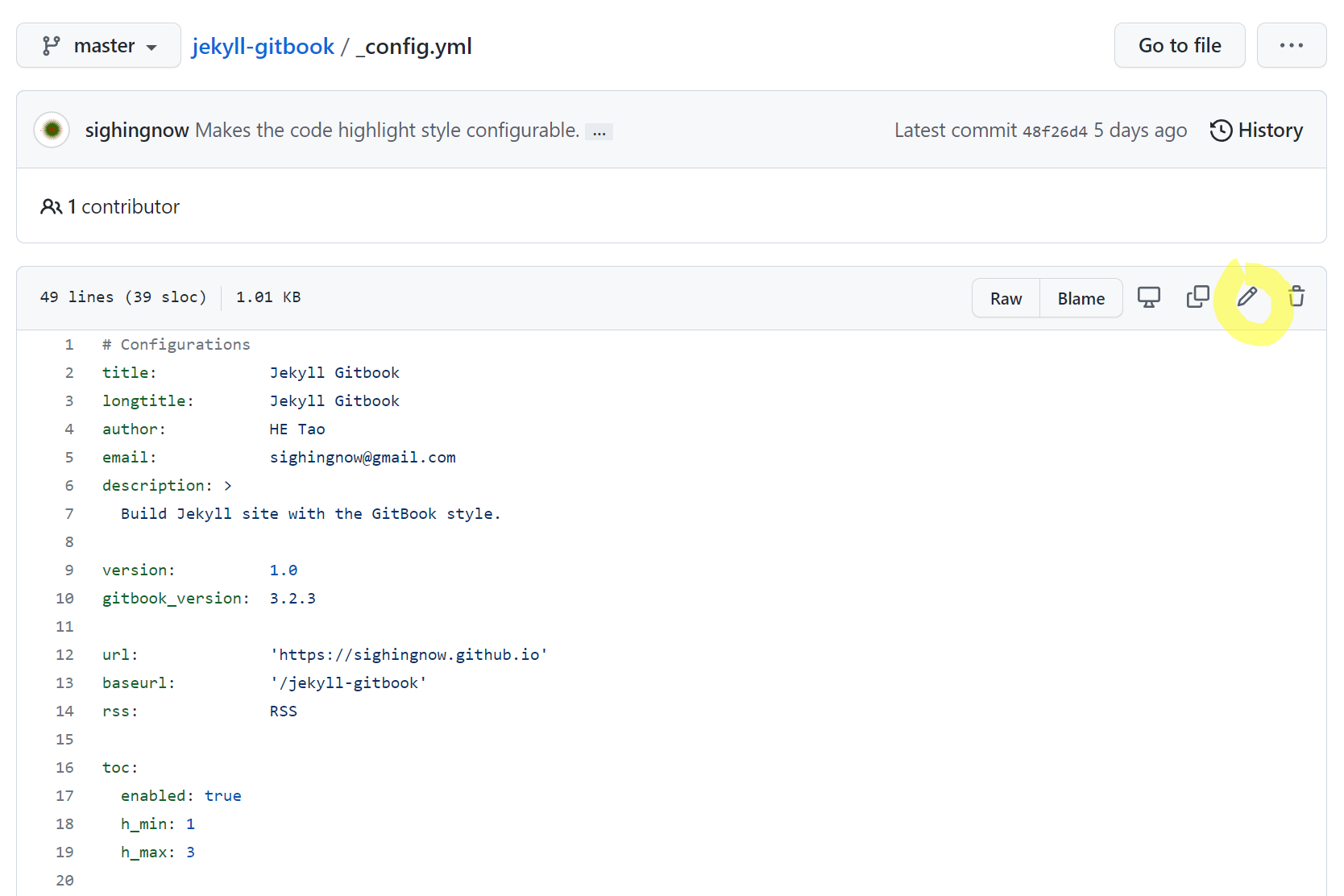Select line number 16 of toc

point(64,768)
